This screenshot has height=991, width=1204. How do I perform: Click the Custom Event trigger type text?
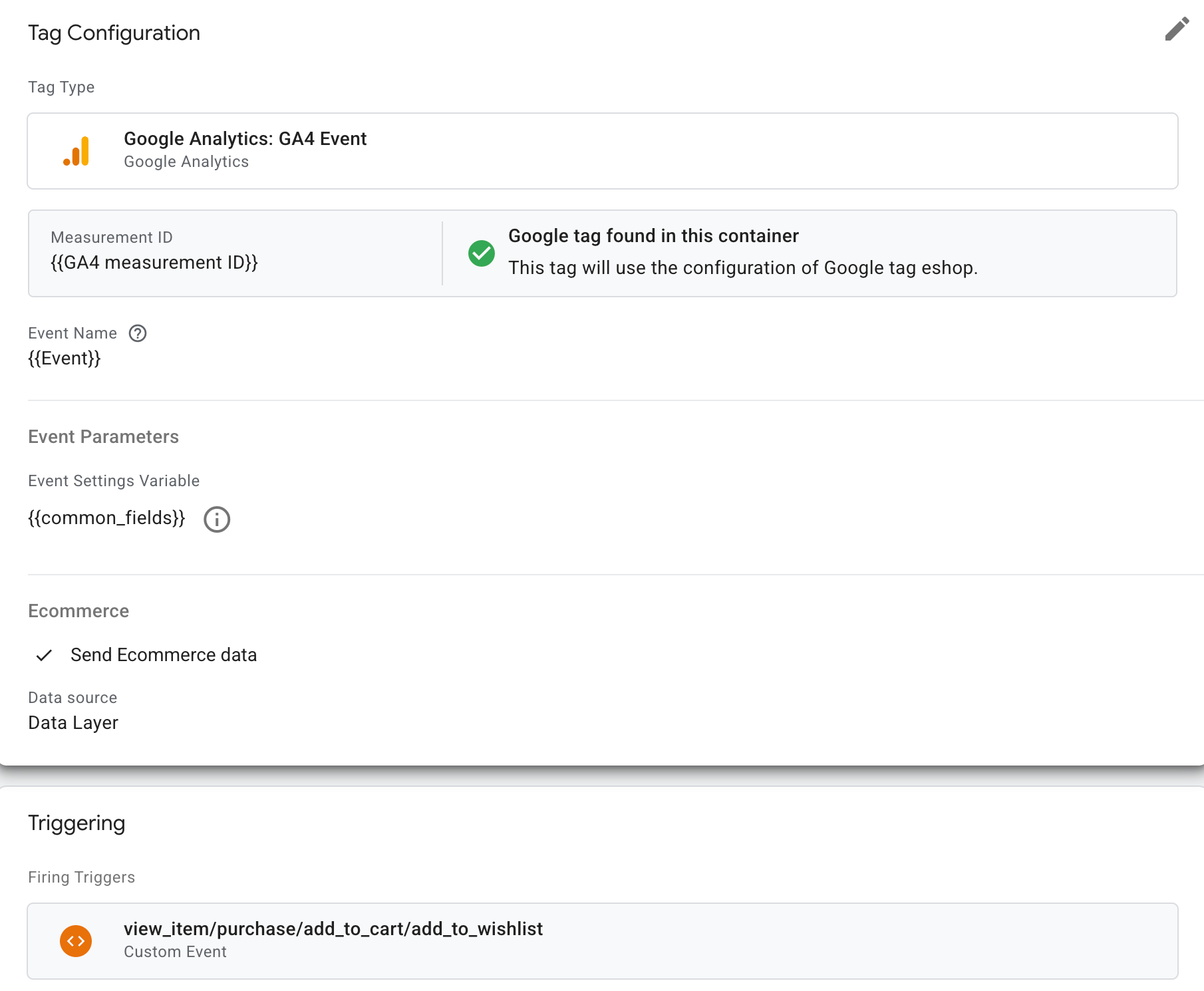coord(175,952)
